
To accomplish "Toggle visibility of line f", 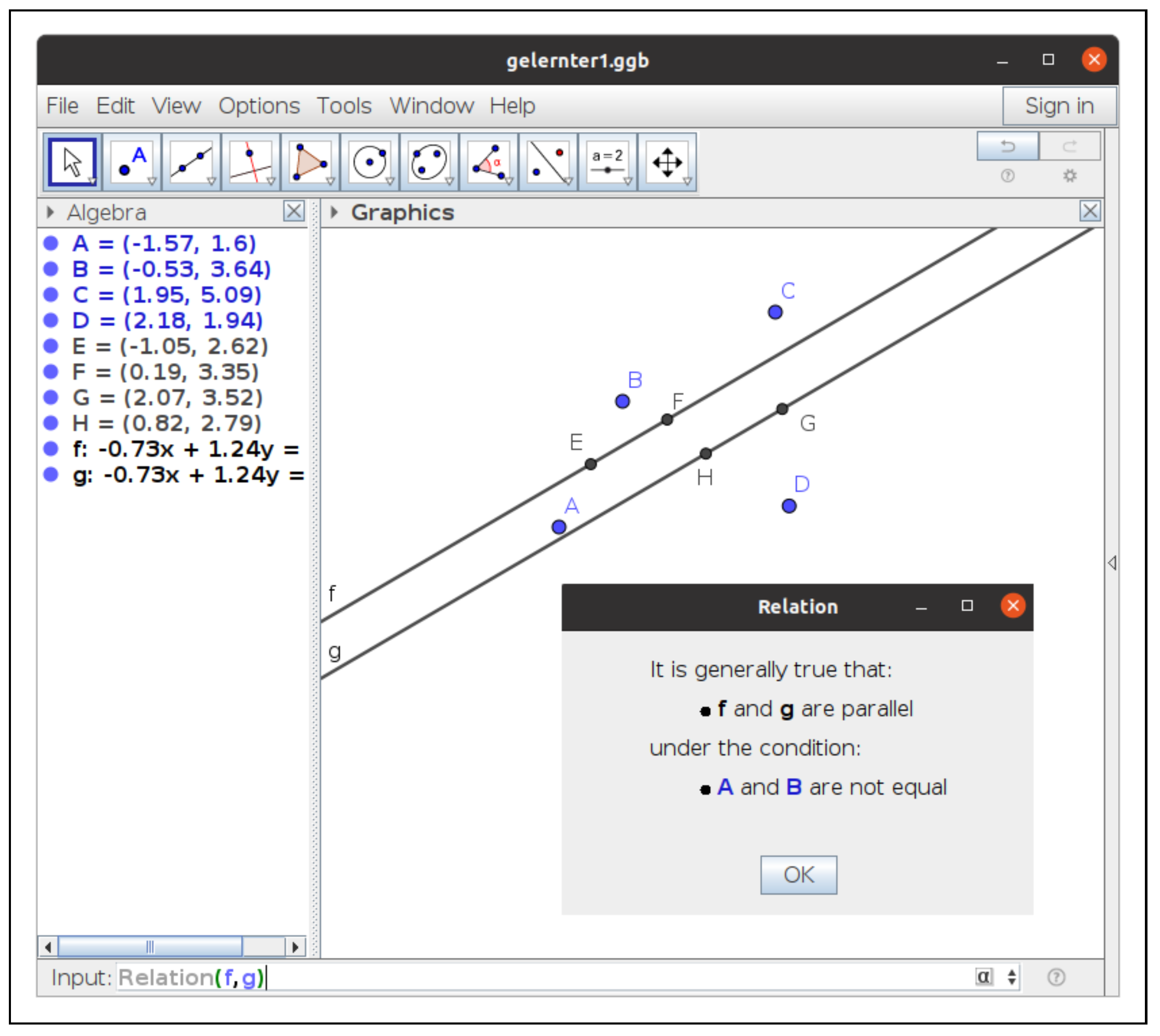I will (x=51, y=449).
